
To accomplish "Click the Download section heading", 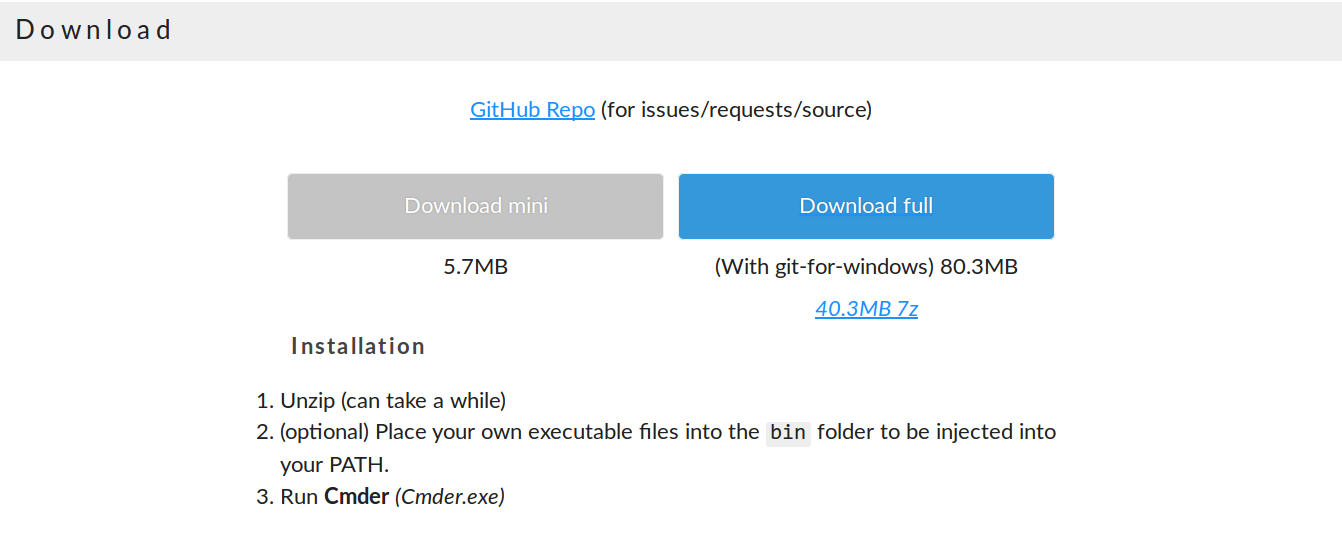I will point(94,30).
